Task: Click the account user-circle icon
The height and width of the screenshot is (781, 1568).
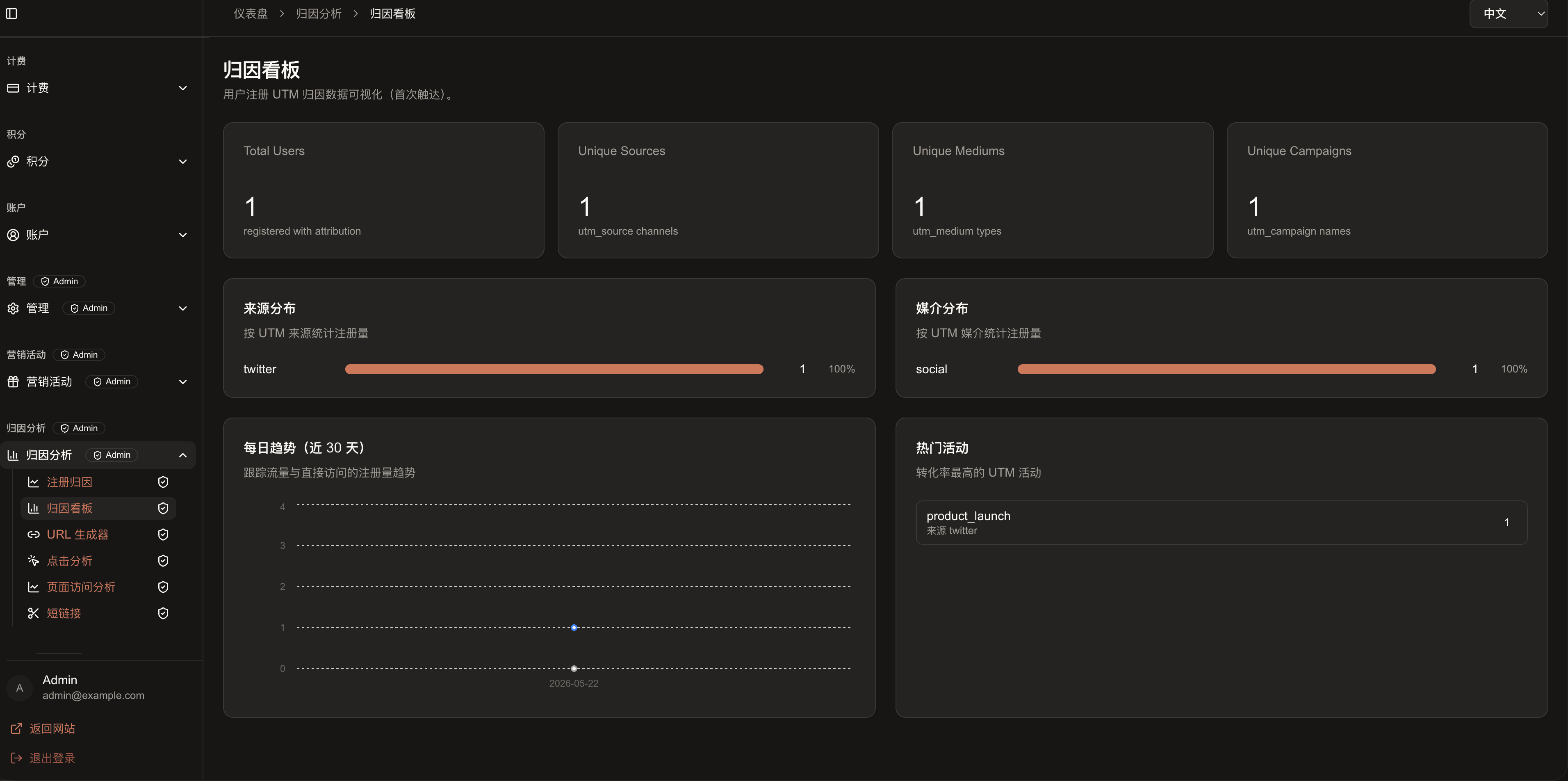Action: click(13, 235)
